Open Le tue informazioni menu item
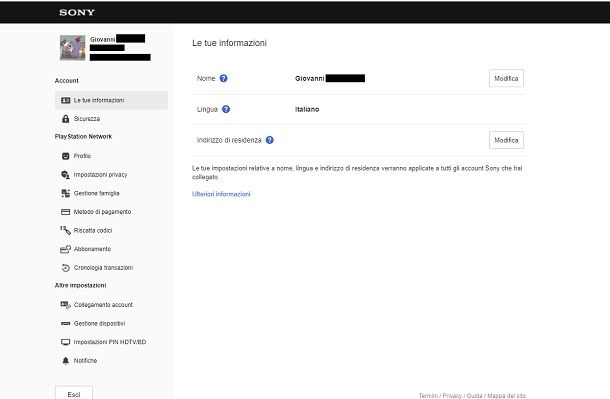This screenshot has height=399, width=610. pyautogui.click(x=111, y=100)
